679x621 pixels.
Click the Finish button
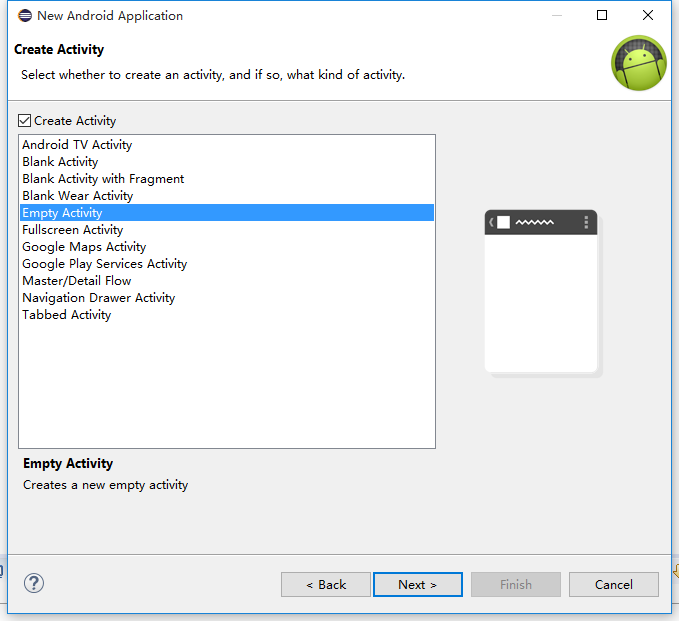[516, 585]
